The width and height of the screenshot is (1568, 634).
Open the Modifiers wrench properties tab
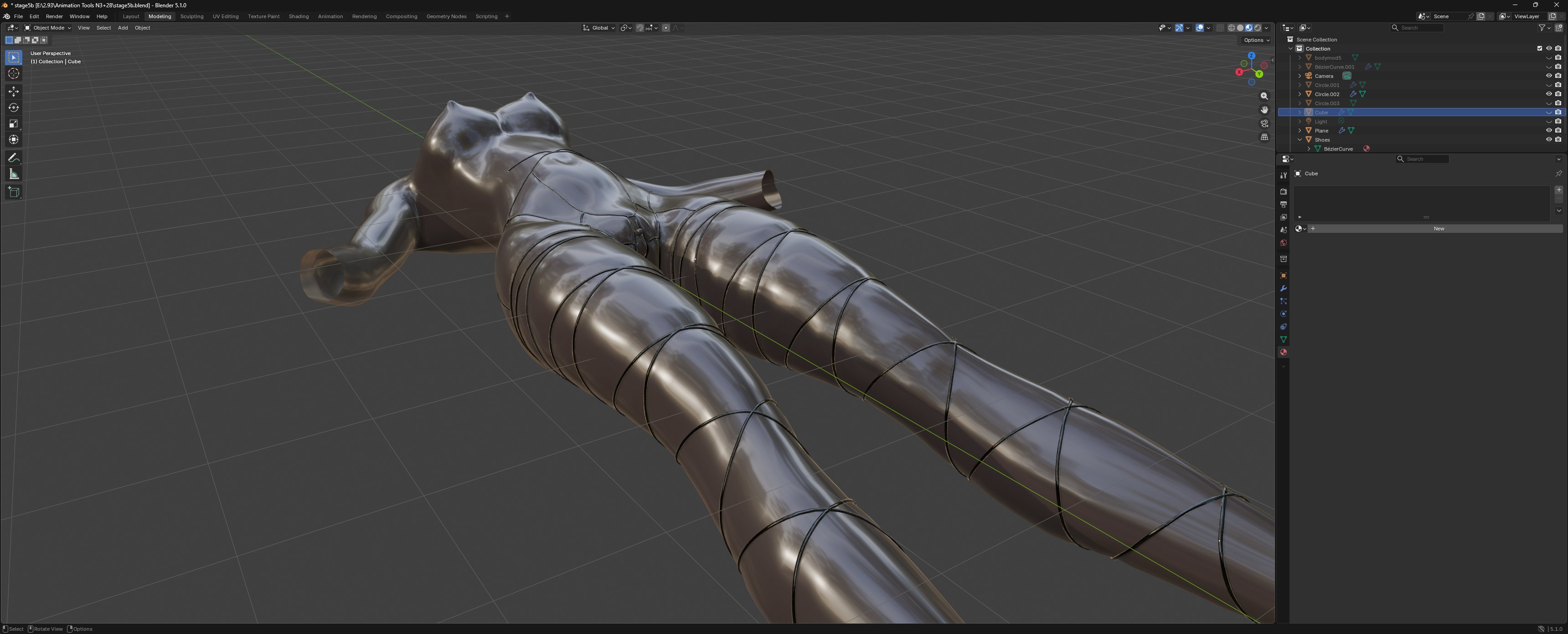pos(1283,288)
